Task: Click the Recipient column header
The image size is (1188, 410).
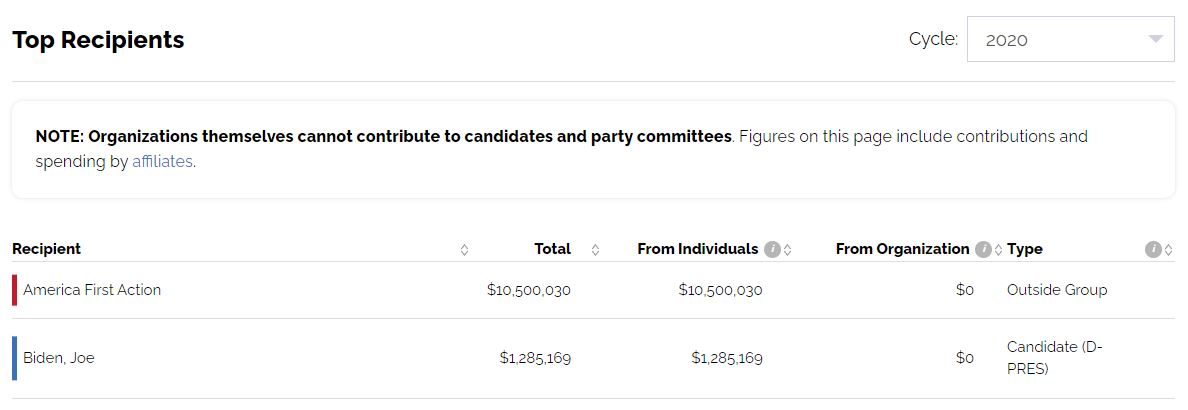Action: (x=47, y=249)
